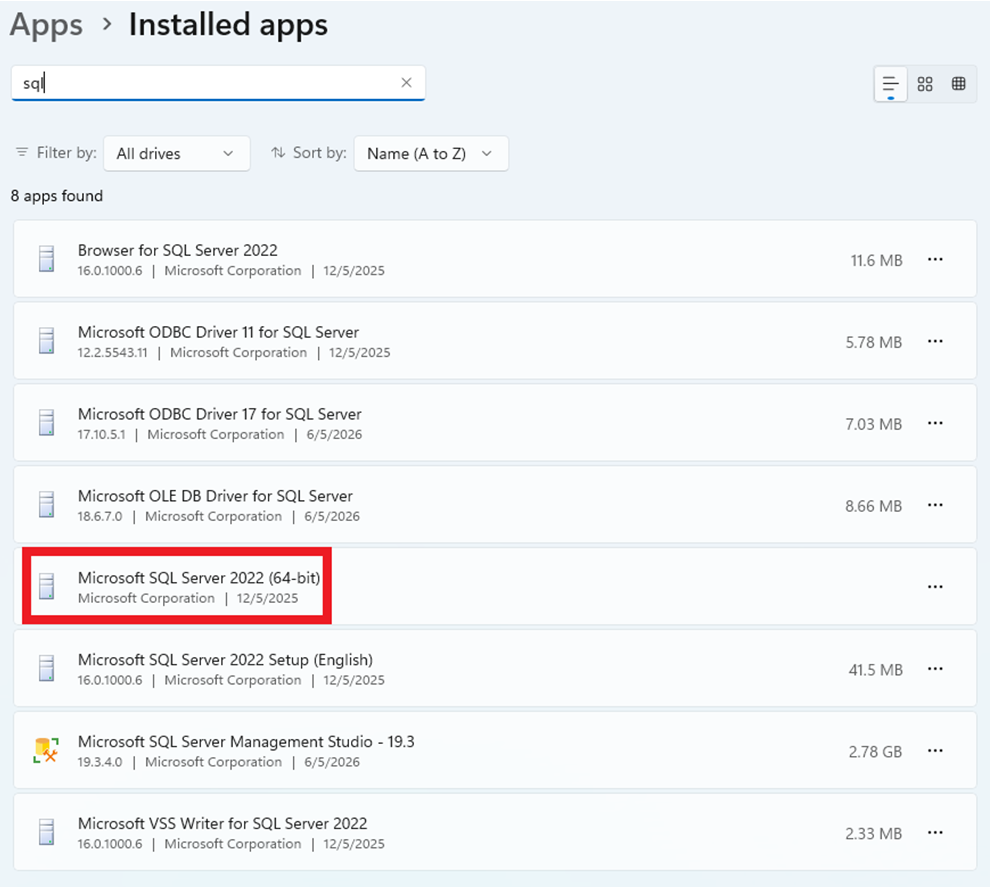Click the SQL Server 2022 (64-bit) app icon
This screenshot has width=990, height=889.
[47, 587]
